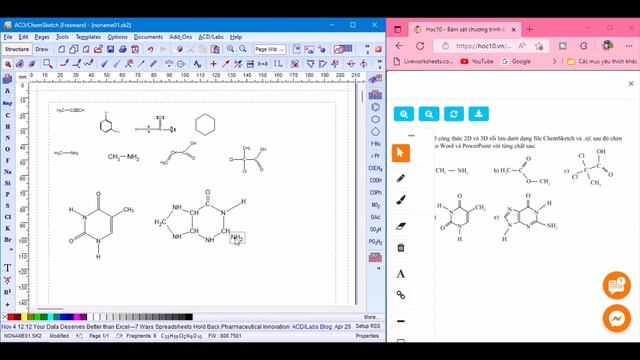Open the Periodic Table of Elements icon
640x360 pixels.
7,79
